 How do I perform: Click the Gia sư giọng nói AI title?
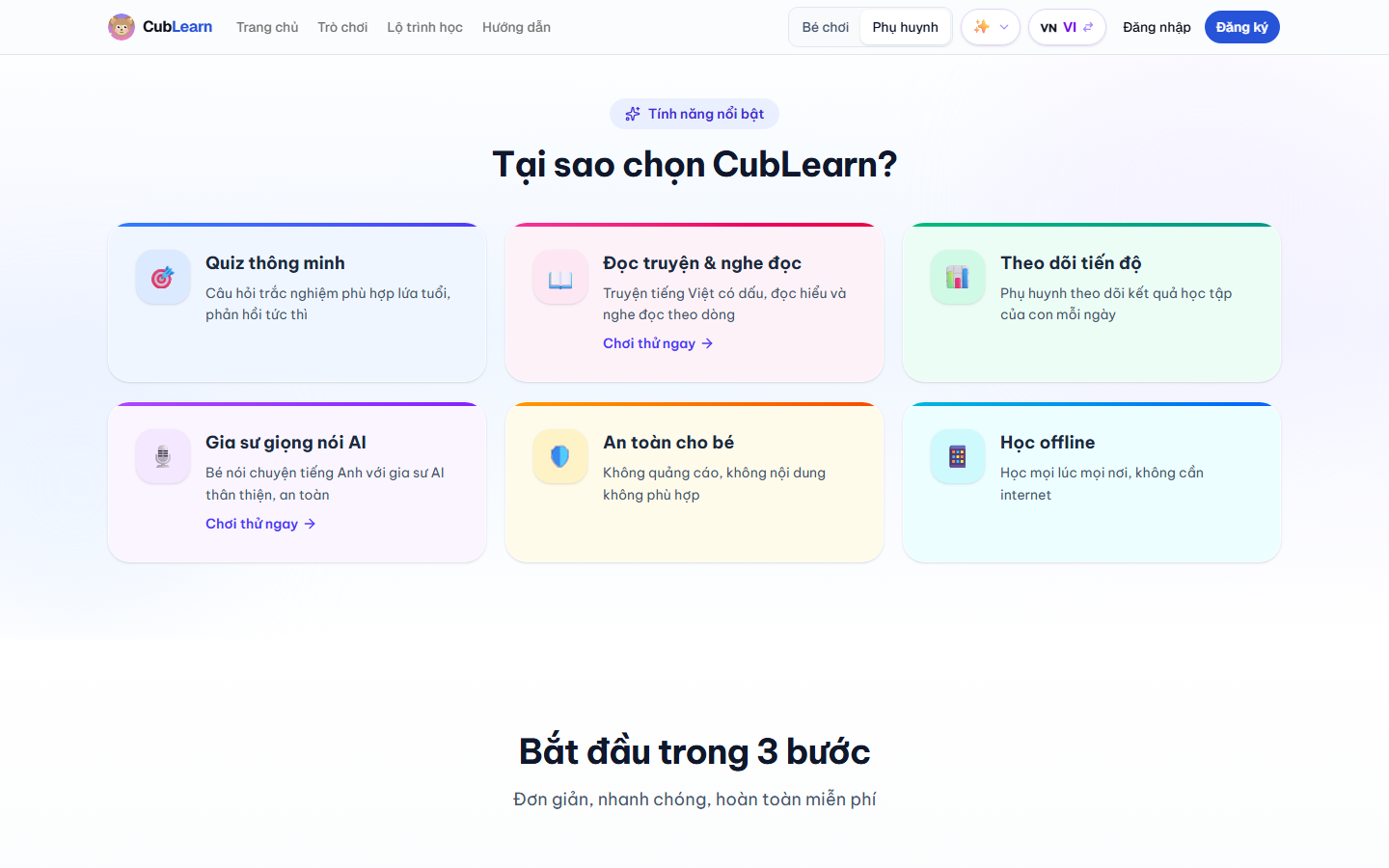(286, 443)
